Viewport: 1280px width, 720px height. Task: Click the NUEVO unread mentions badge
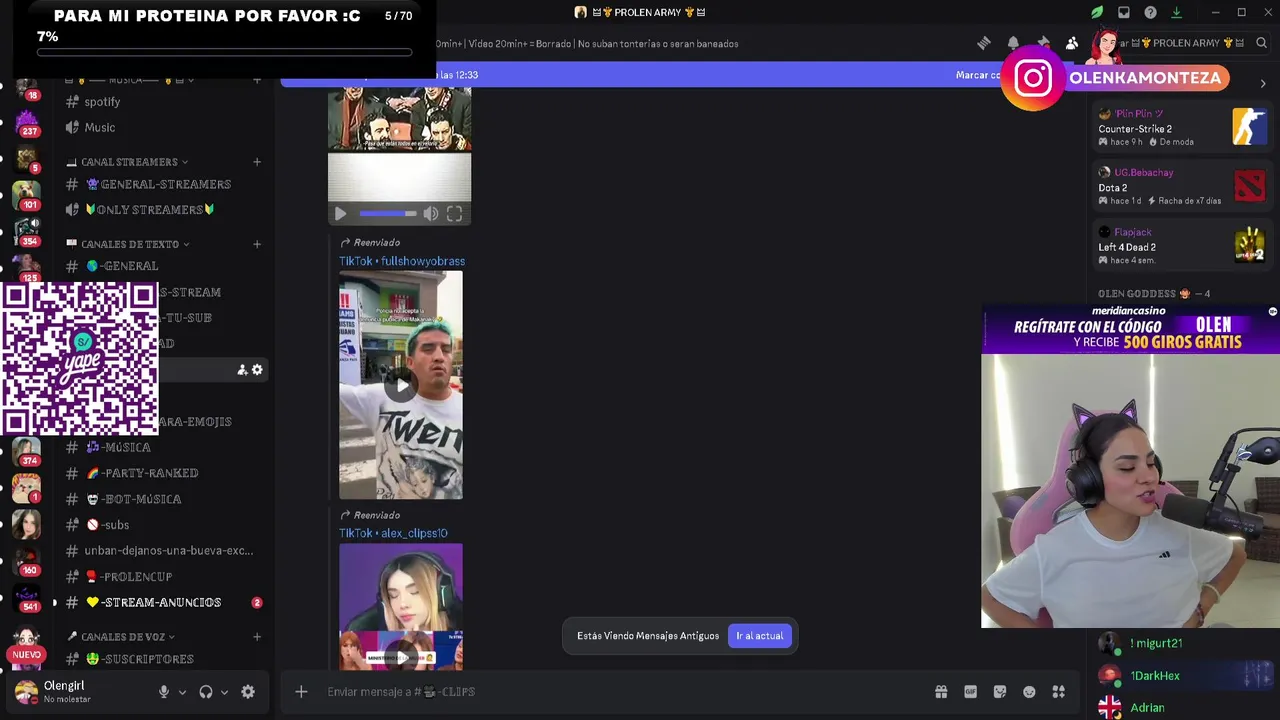[27, 655]
